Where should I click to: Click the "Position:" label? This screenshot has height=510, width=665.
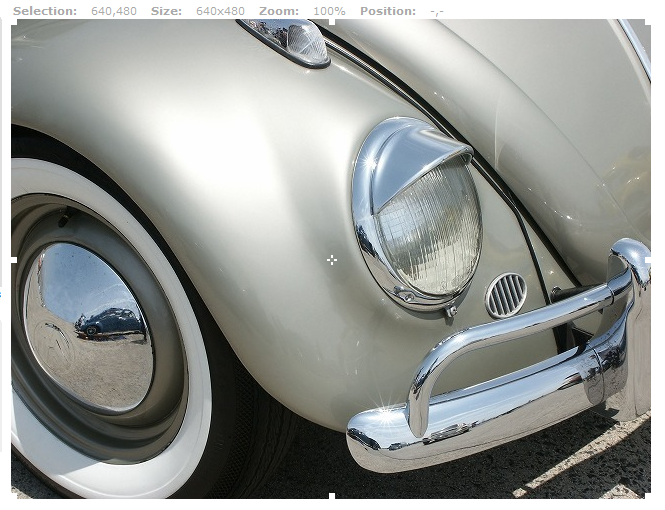pos(388,11)
